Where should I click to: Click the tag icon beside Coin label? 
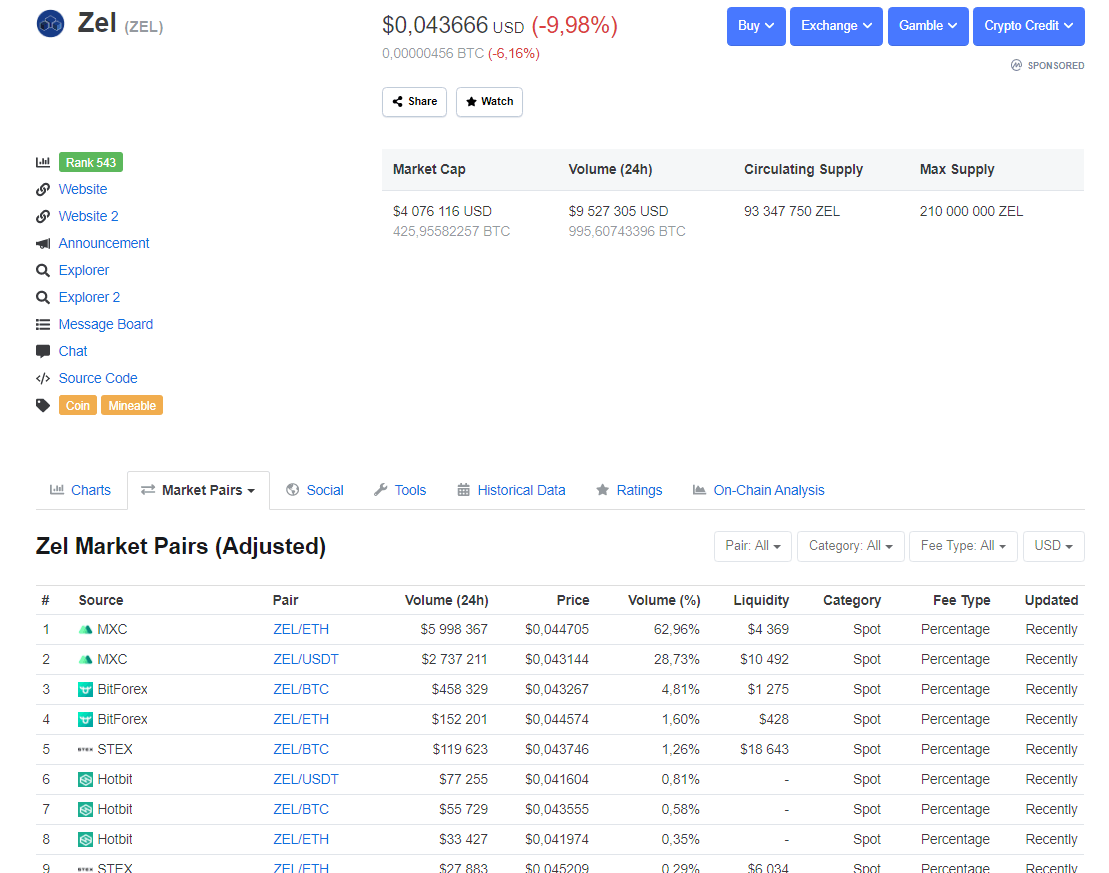tap(43, 405)
